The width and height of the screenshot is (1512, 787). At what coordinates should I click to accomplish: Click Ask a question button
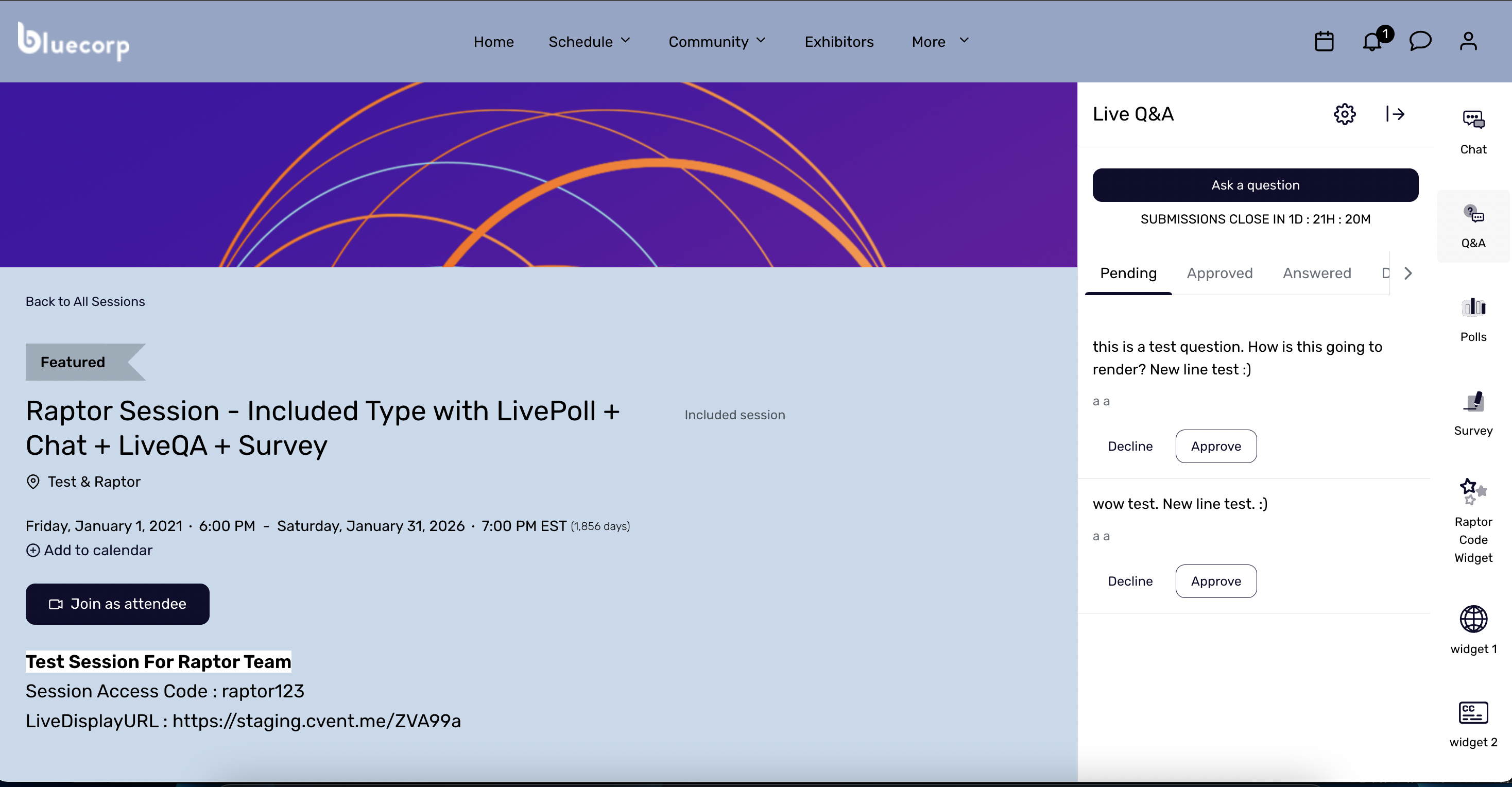(1256, 185)
